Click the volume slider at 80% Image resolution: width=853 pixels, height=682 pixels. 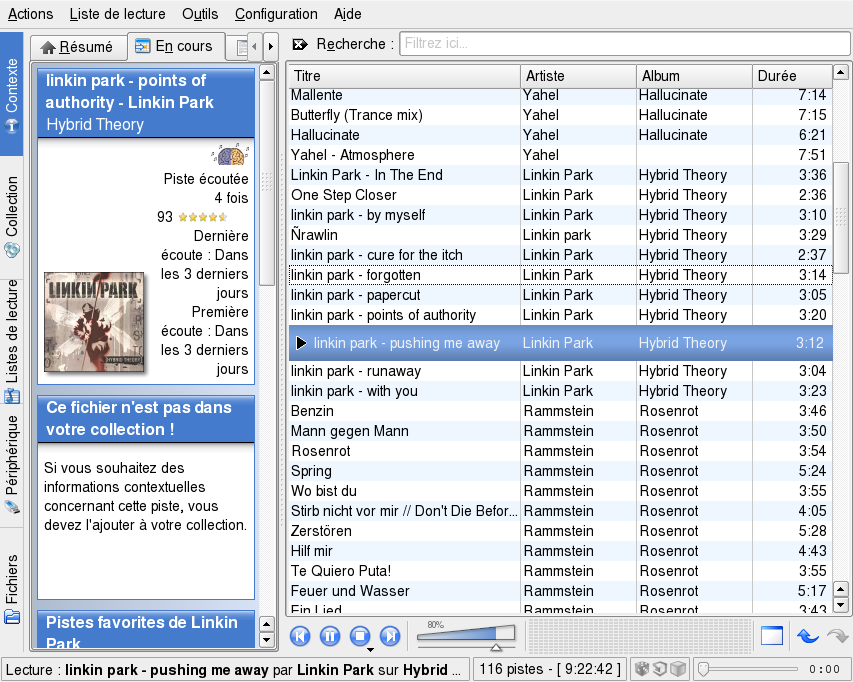(x=466, y=636)
